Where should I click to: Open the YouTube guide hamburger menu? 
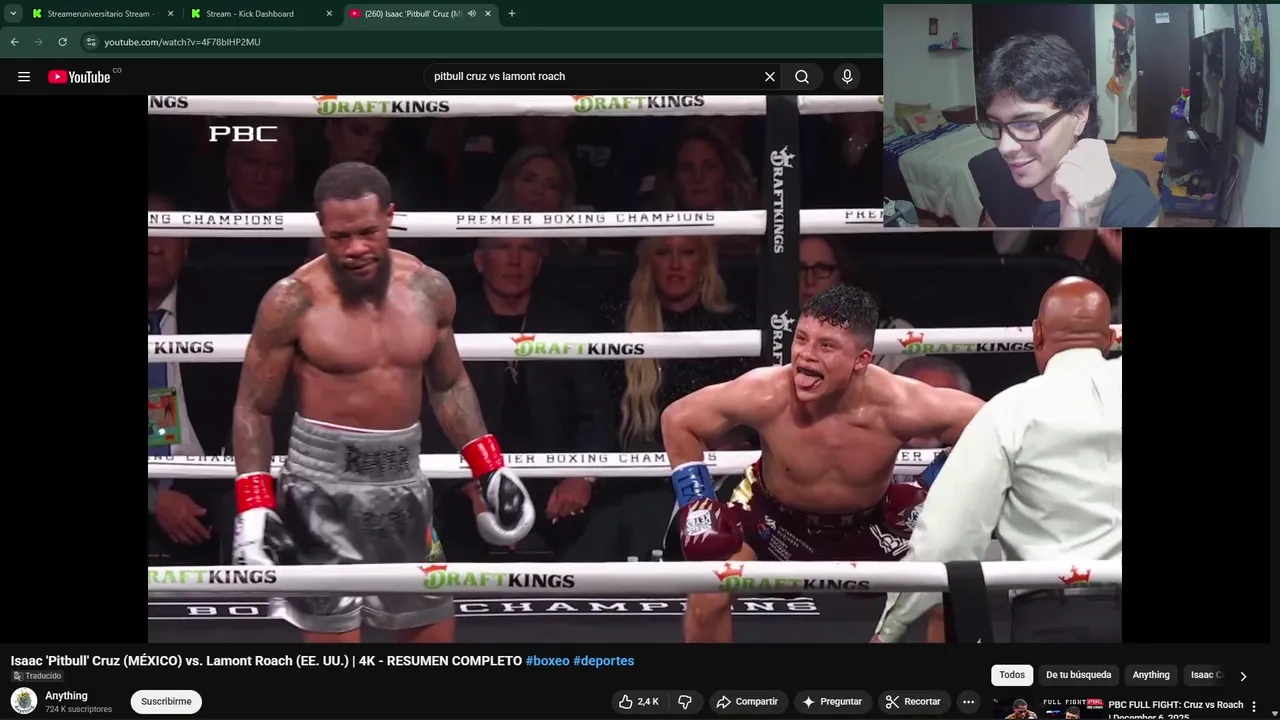click(x=24, y=77)
